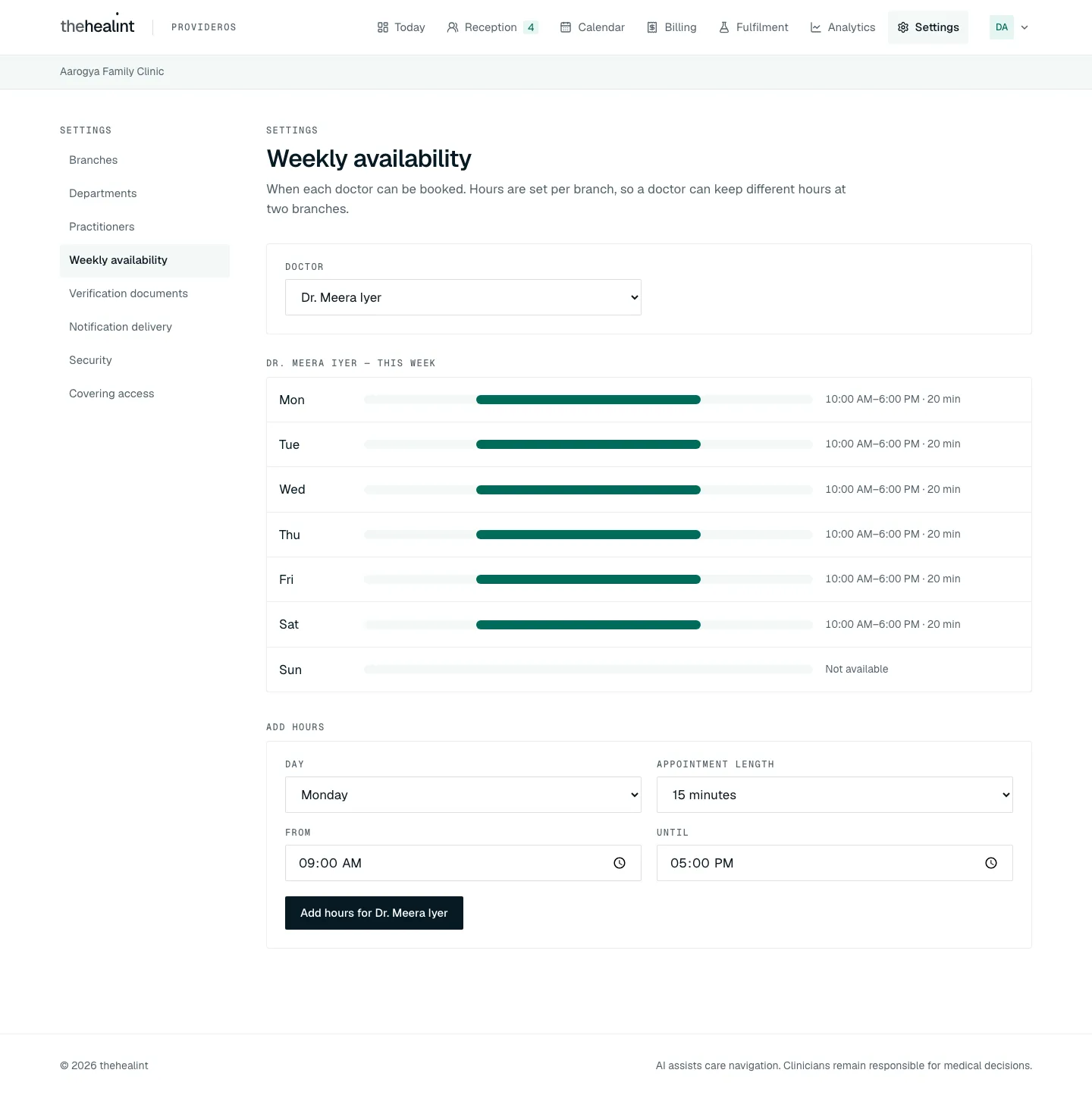Click the Analytics chart icon
This screenshot has height=1098, width=1092.
click(816, 27)
